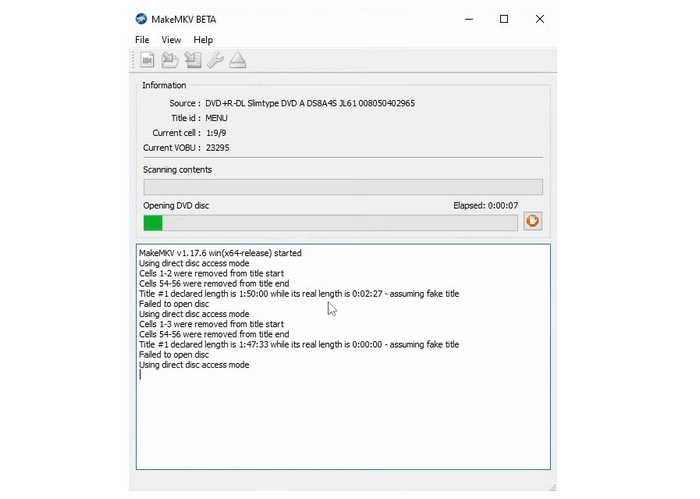700x499 pixels.
Task: Click the Current VOBU value 23295
Action: (x=217, y=147)
